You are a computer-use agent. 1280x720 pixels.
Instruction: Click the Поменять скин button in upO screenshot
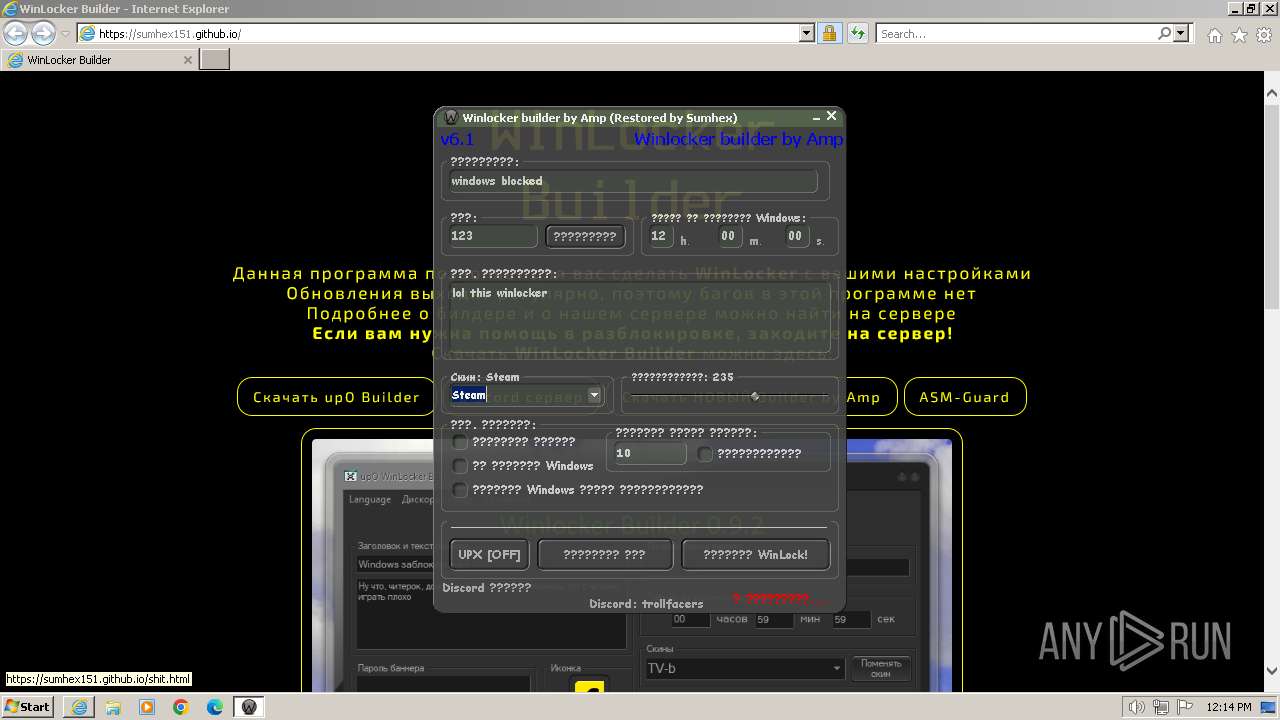881,668
